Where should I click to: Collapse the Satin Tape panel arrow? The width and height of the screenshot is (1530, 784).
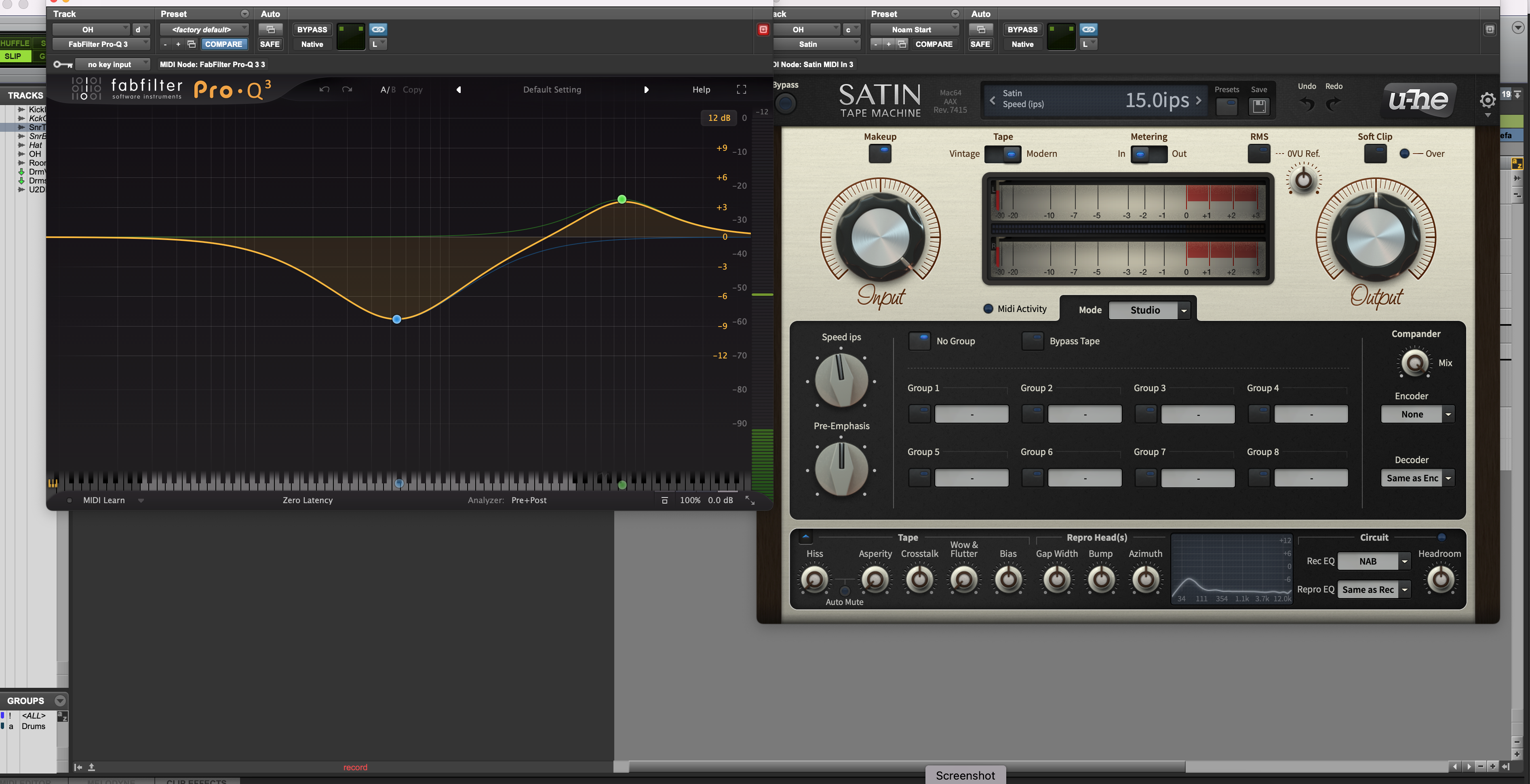tap(805, 537)
